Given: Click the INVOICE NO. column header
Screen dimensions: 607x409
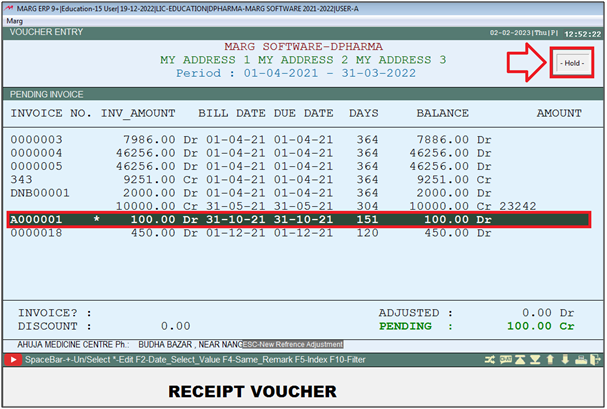Looking at the screenshot, I should click(x=51, y=113).
